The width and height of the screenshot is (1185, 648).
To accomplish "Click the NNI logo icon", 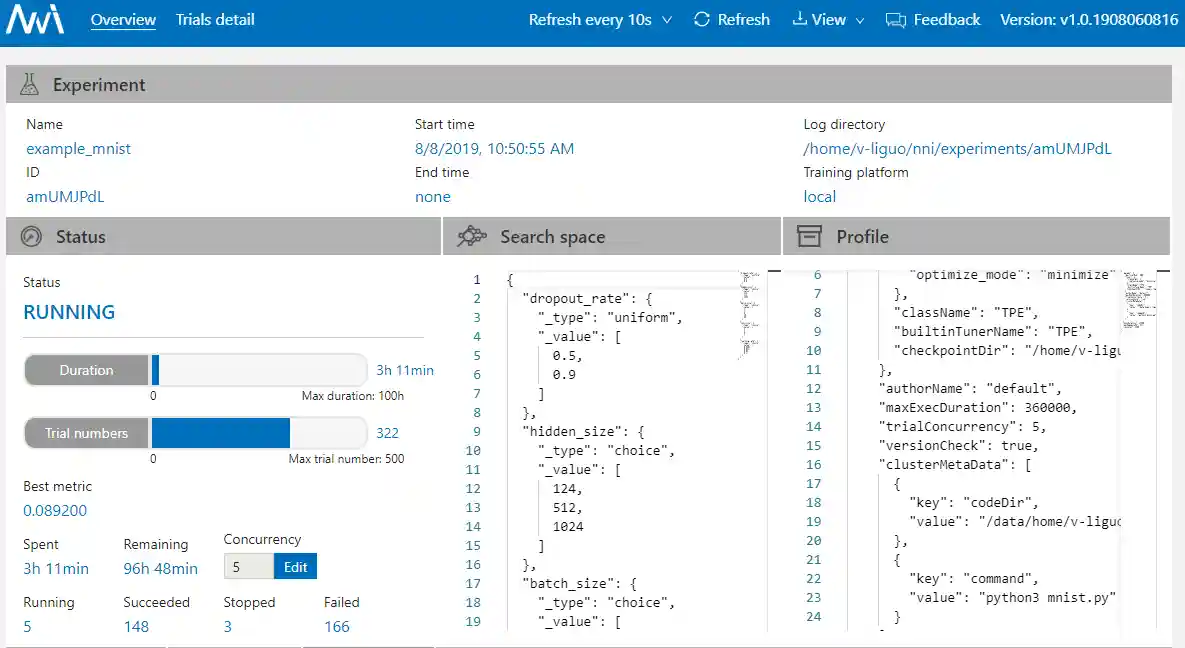I will 34,20.
